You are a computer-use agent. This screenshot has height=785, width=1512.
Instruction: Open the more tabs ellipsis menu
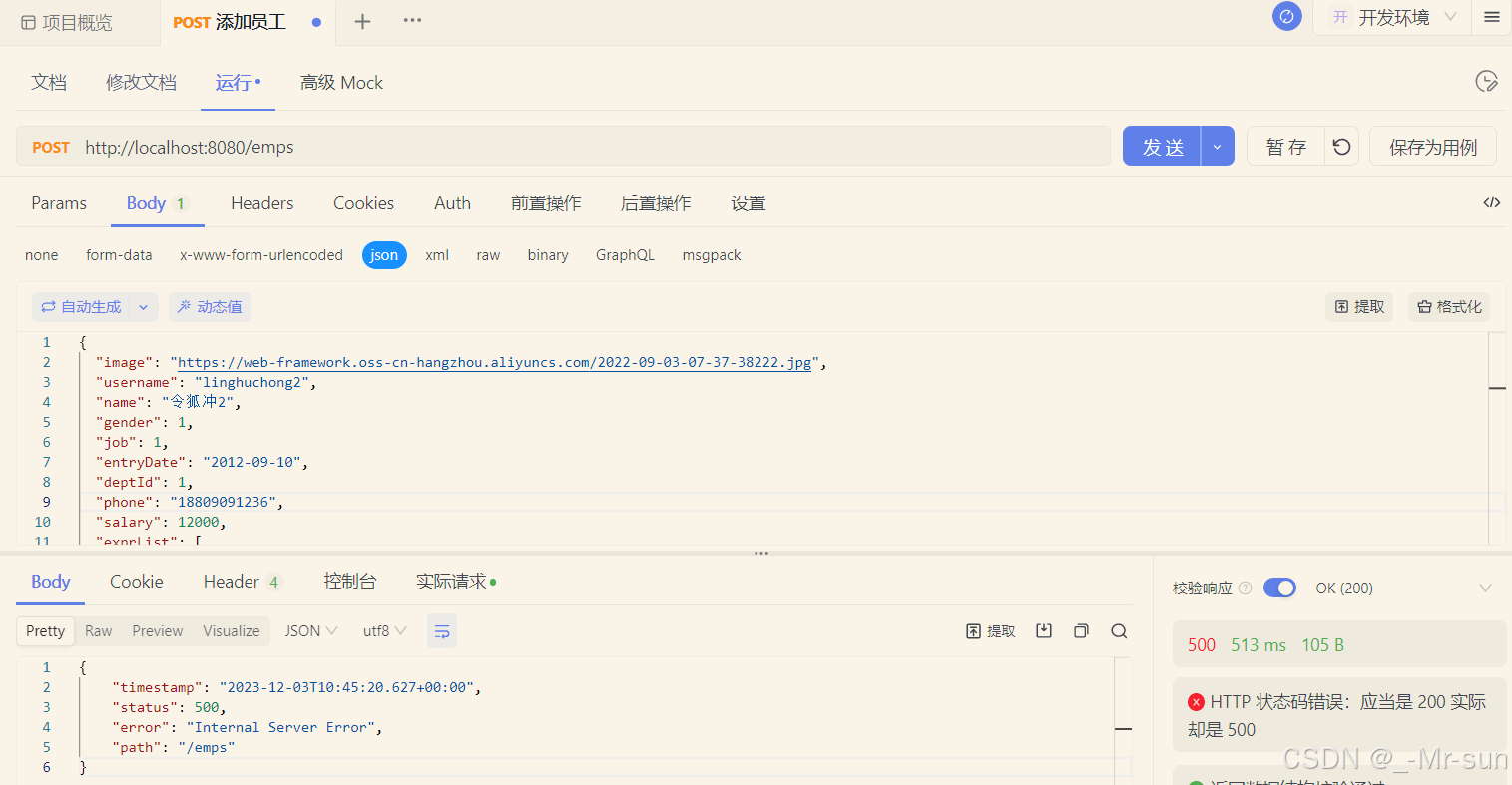click(x=412, y=21)
